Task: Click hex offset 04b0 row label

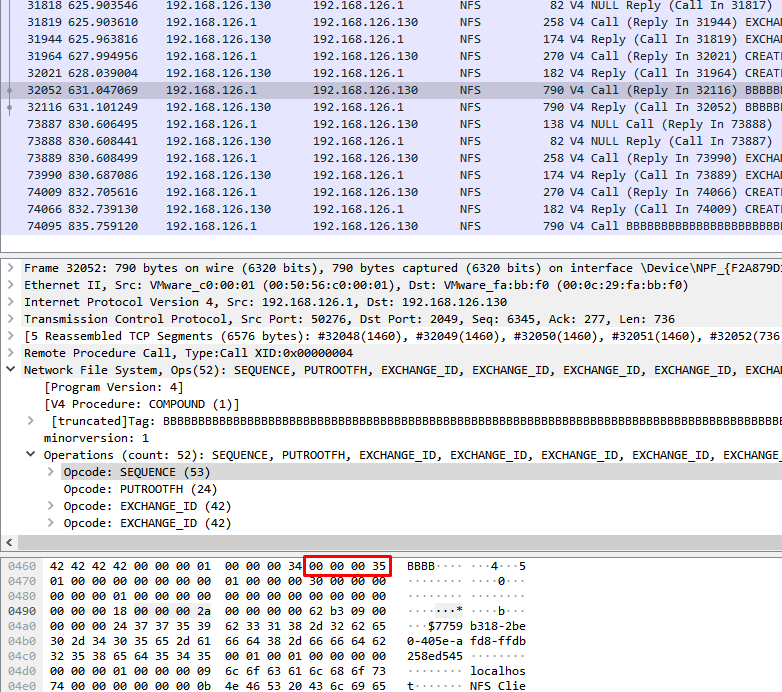Action: [22, 641]
